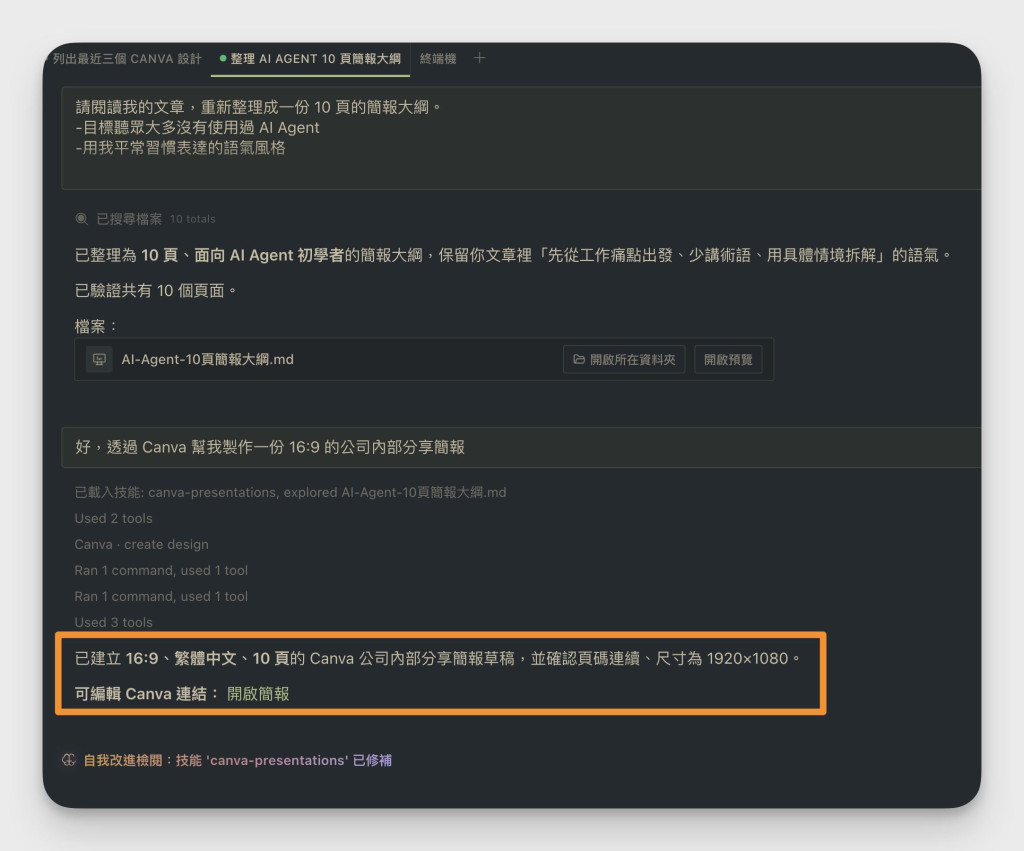Expand the 已搜尋檔案 10 totals row
The width and height of the screenshot is (1024, 851).
click(x=145, y=219)
